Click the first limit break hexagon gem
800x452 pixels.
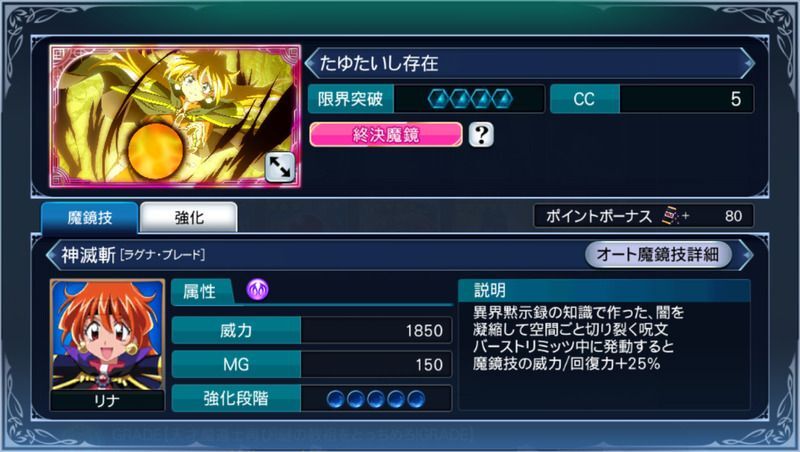click(x=439, y=99)
